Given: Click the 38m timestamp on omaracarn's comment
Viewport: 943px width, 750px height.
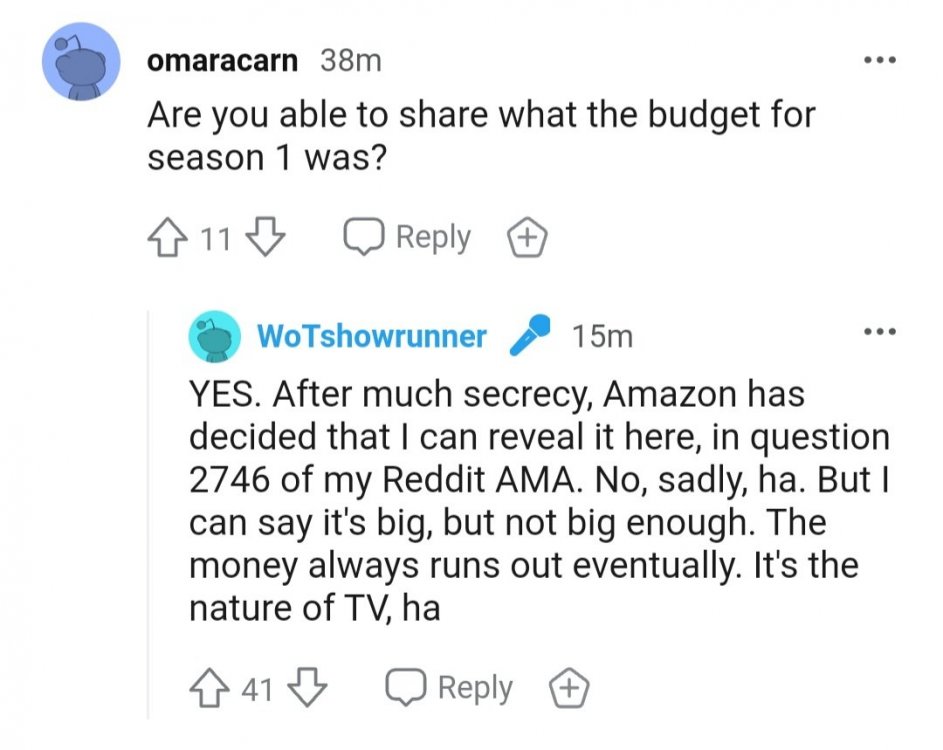Looking at the screenshot, I should [350, 61].
